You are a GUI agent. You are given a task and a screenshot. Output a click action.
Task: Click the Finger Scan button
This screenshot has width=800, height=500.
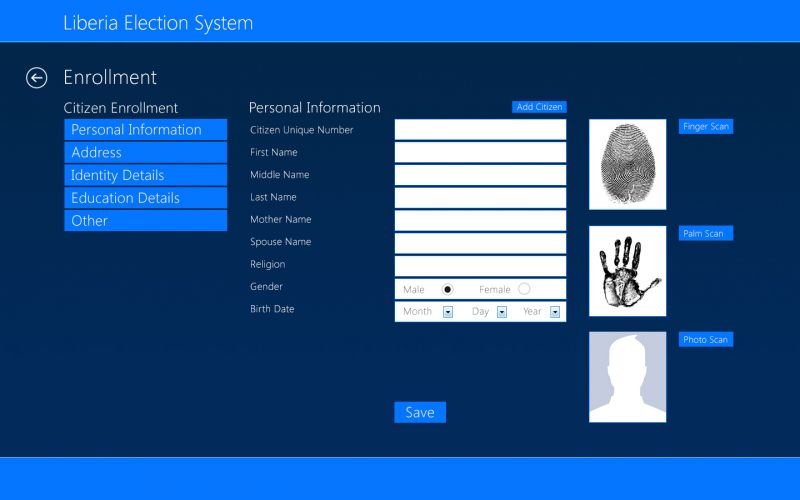pos(706,127)
